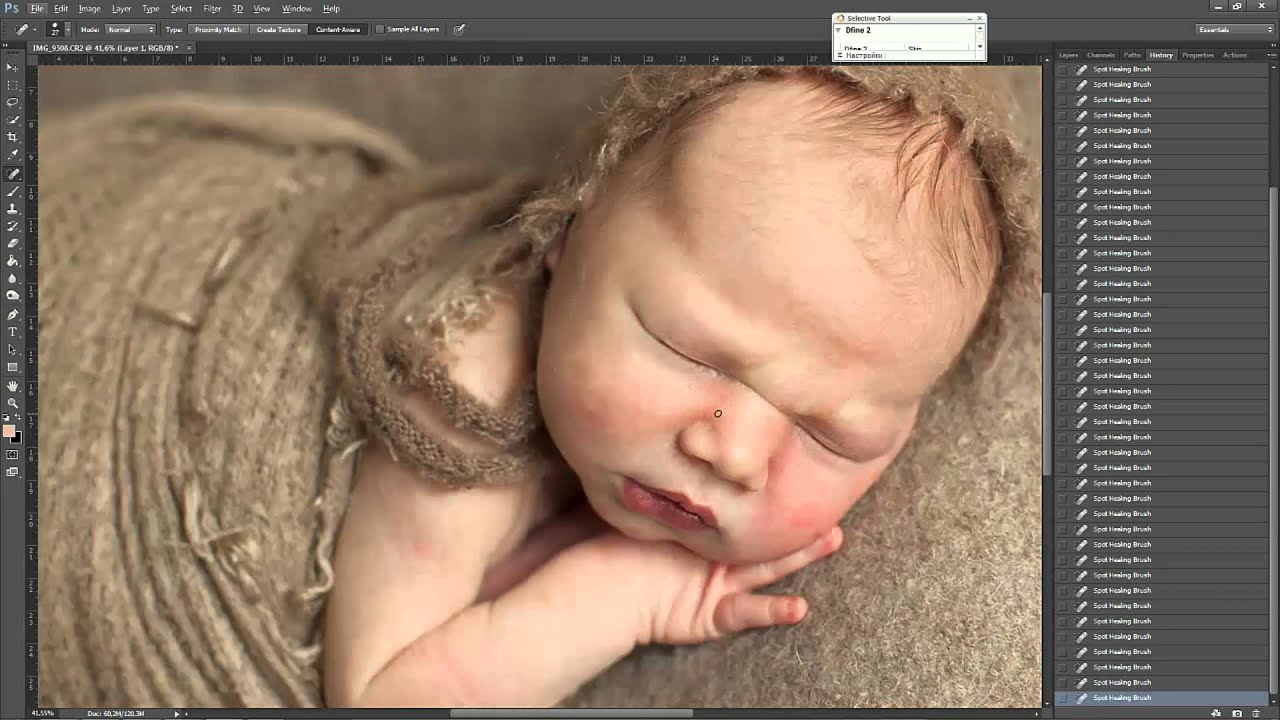The width and height of the screenshot is (1280, 720).
Task: Toggle Quick Mask mode icon
Action: pyautogui.click(x=13, y=454)
